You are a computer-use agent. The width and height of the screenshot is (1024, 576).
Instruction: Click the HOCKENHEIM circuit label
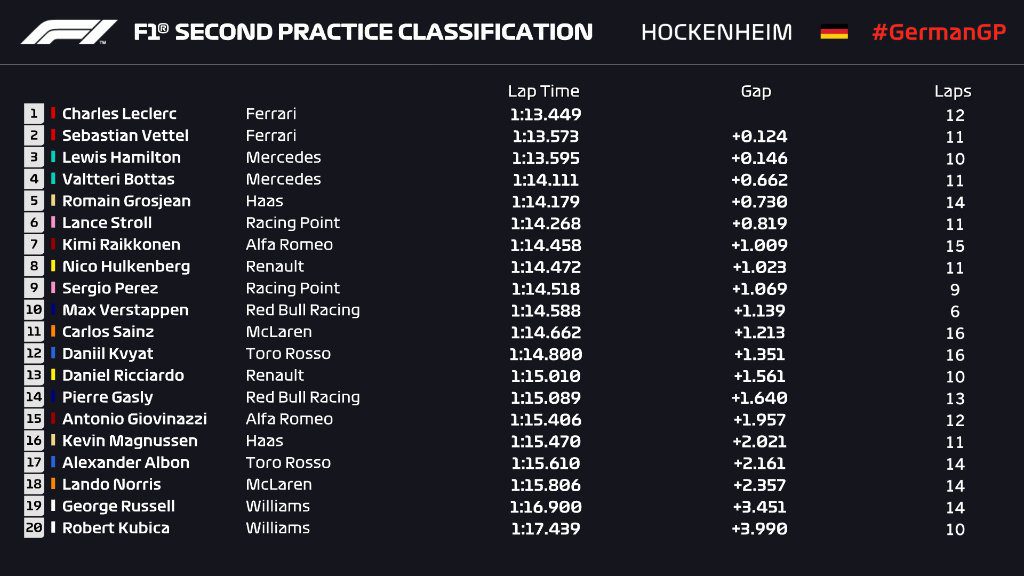click(716, 32)
